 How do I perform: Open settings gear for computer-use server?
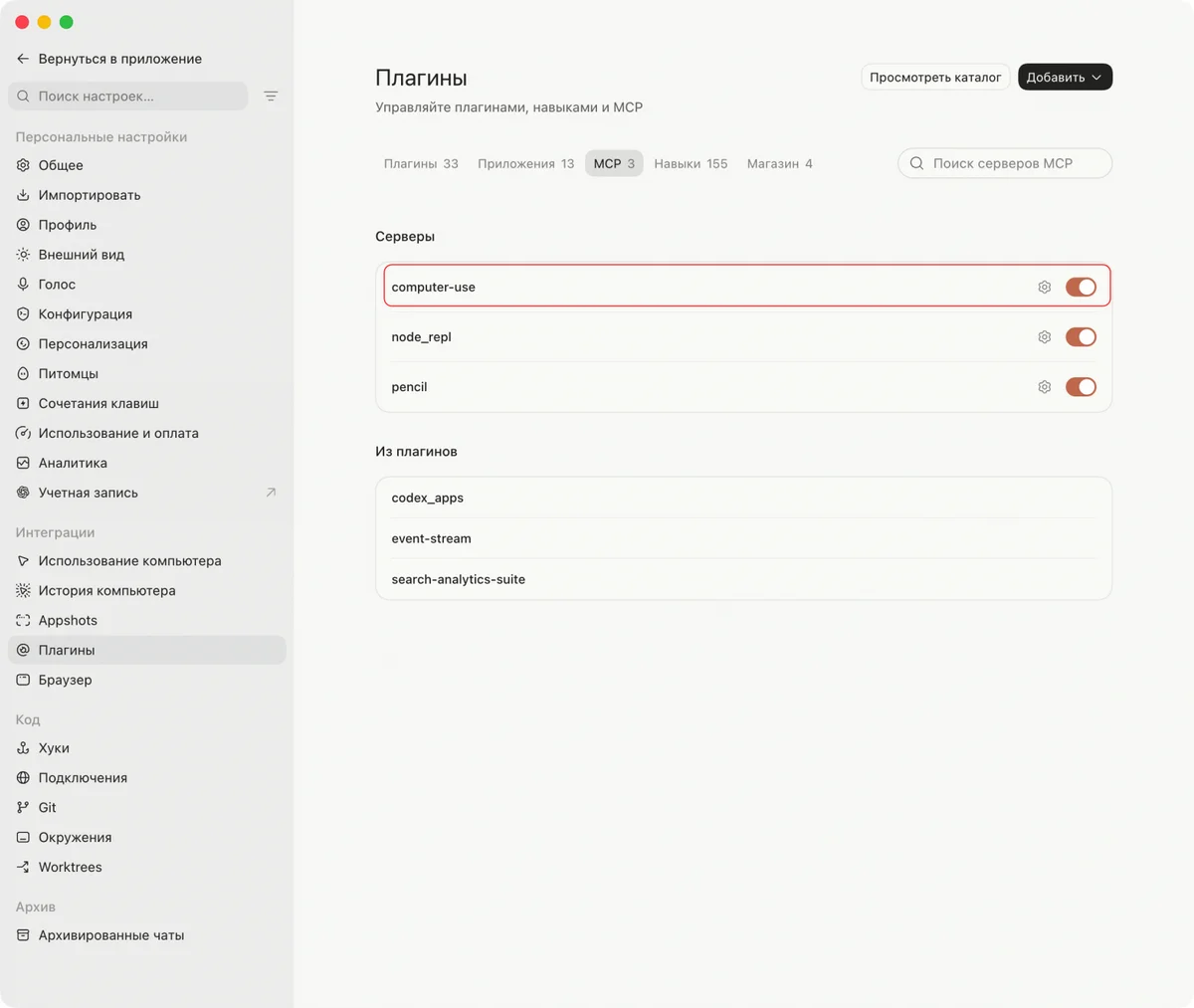click(x=1044, y=287)
